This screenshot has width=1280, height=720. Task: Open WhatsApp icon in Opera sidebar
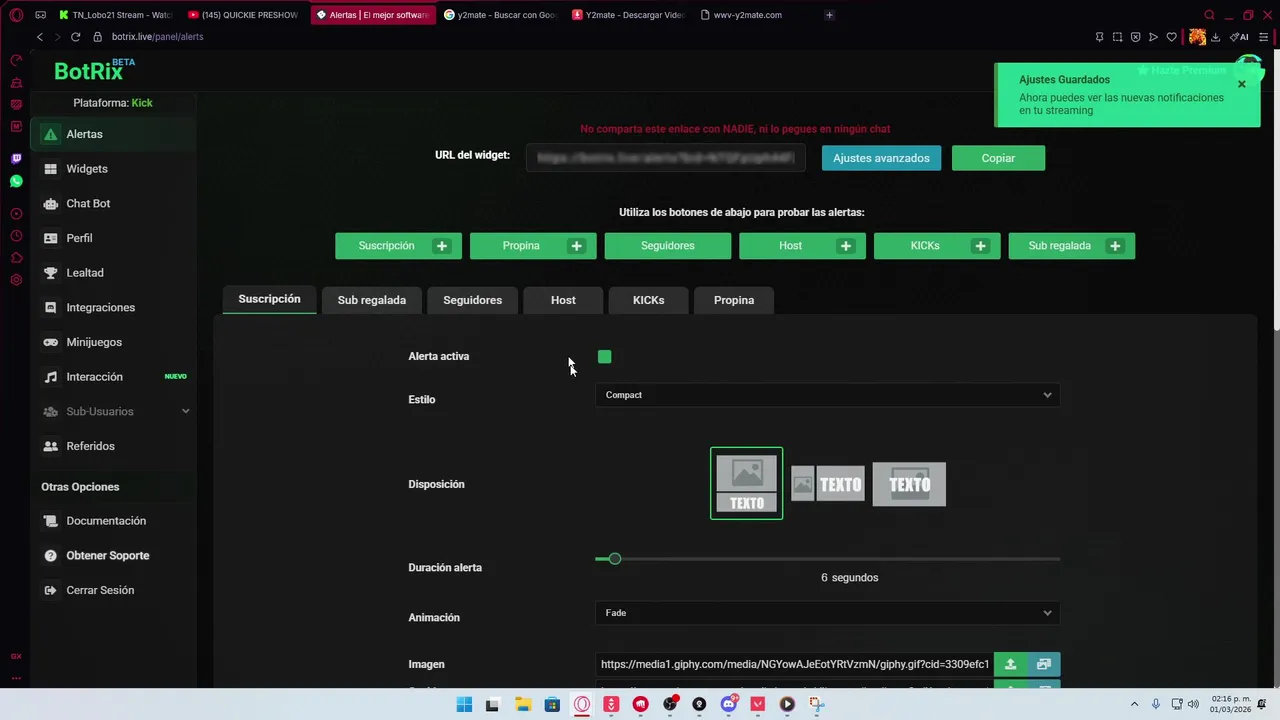16,181
